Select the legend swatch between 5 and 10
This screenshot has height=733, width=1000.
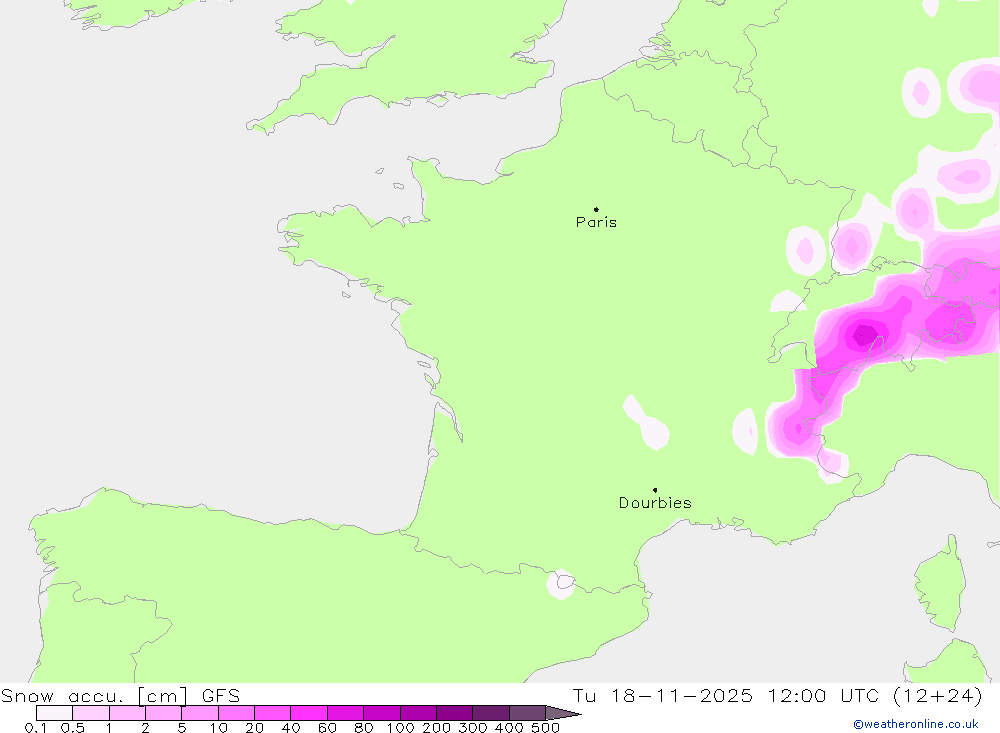(x=200, y=713)
